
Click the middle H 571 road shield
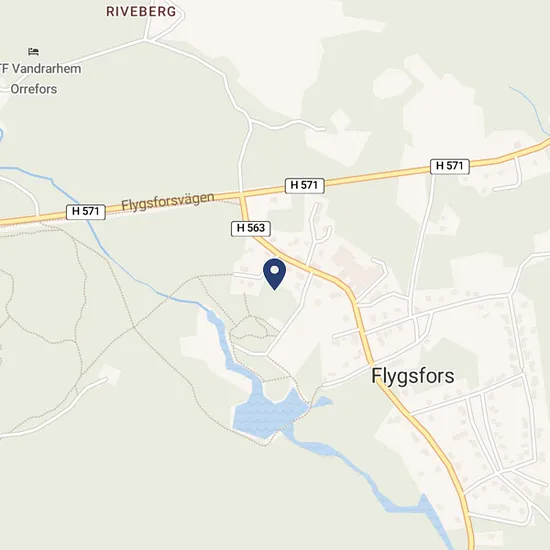[304, 186]
